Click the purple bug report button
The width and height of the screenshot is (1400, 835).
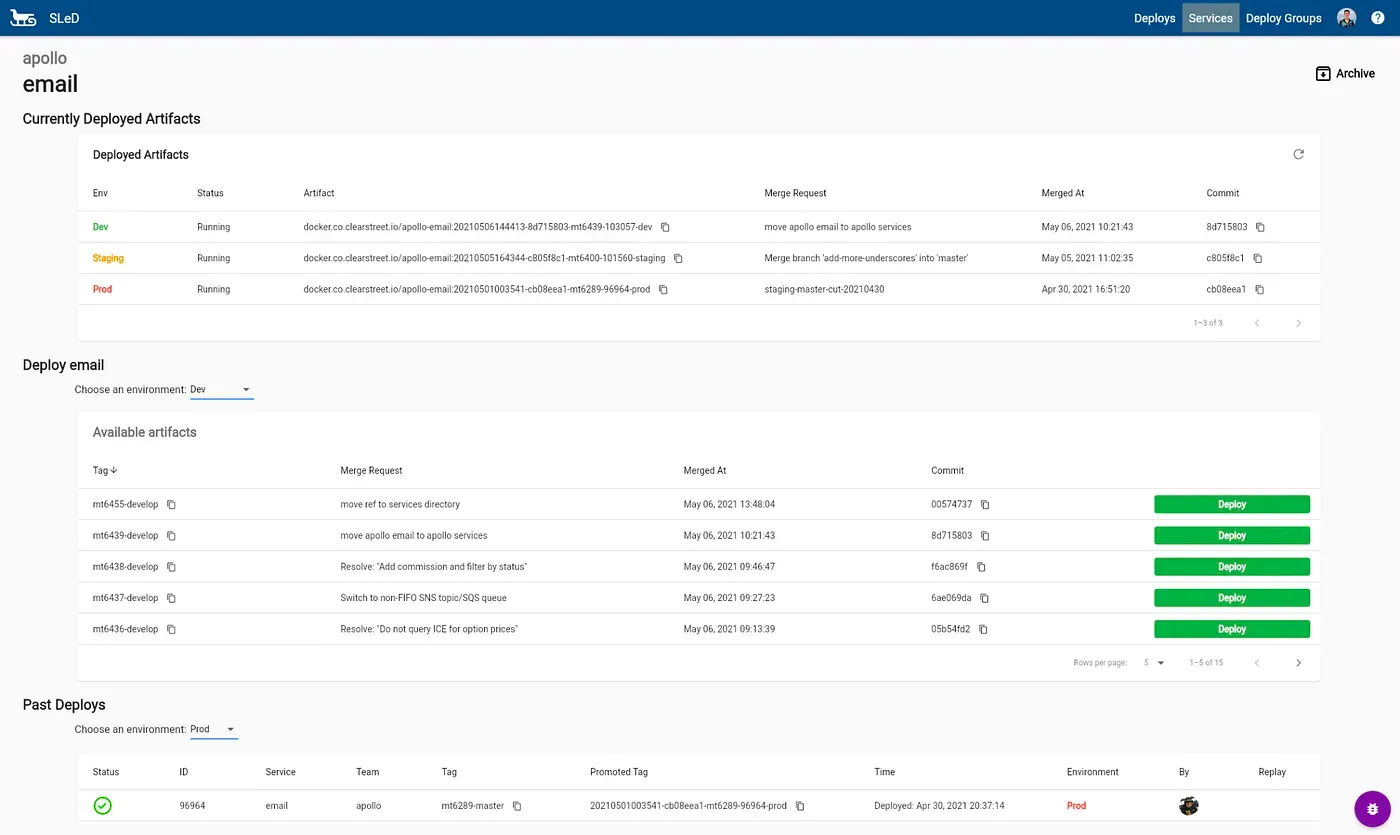(1372, 808)
